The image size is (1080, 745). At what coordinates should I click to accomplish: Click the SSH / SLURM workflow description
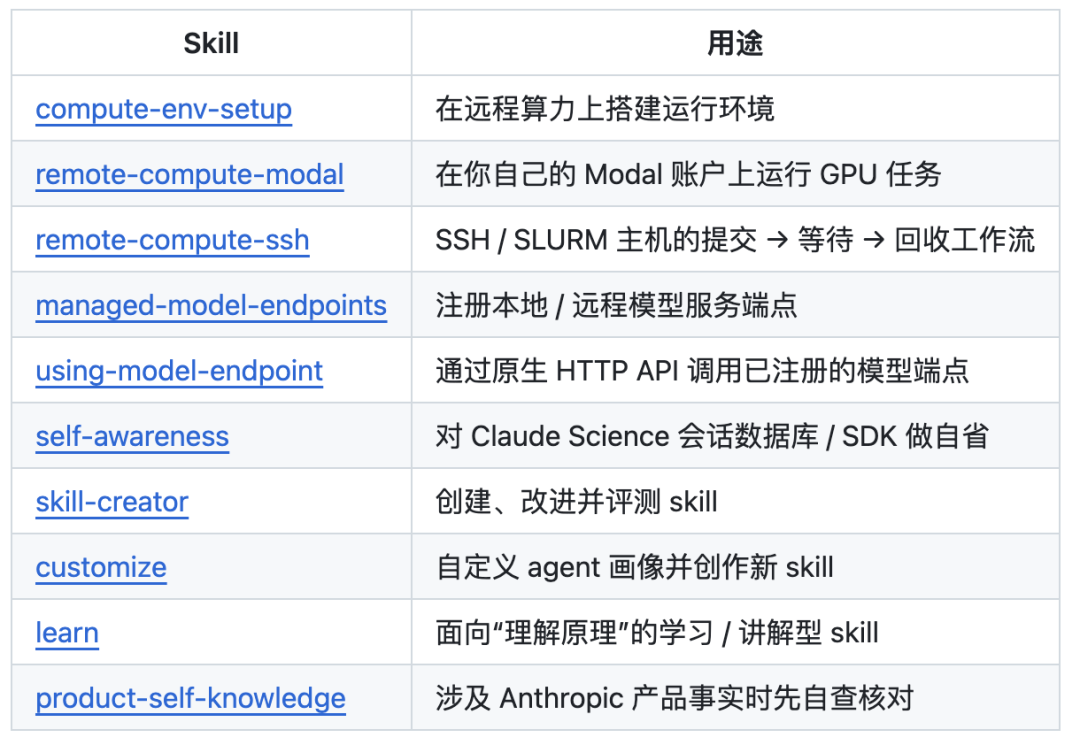735,240
